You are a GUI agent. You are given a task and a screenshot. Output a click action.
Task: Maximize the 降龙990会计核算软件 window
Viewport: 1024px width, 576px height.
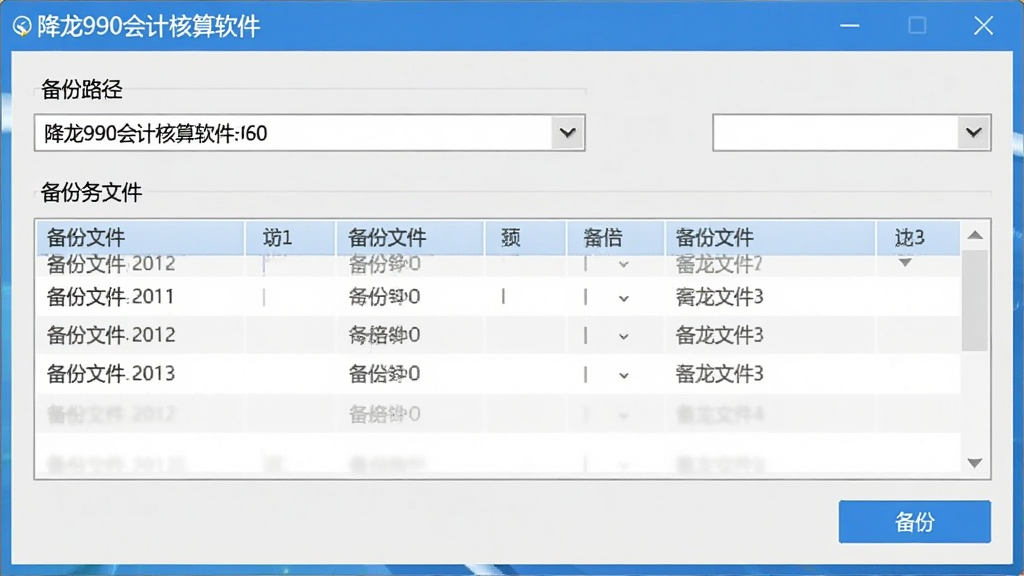tap(917, 26)
